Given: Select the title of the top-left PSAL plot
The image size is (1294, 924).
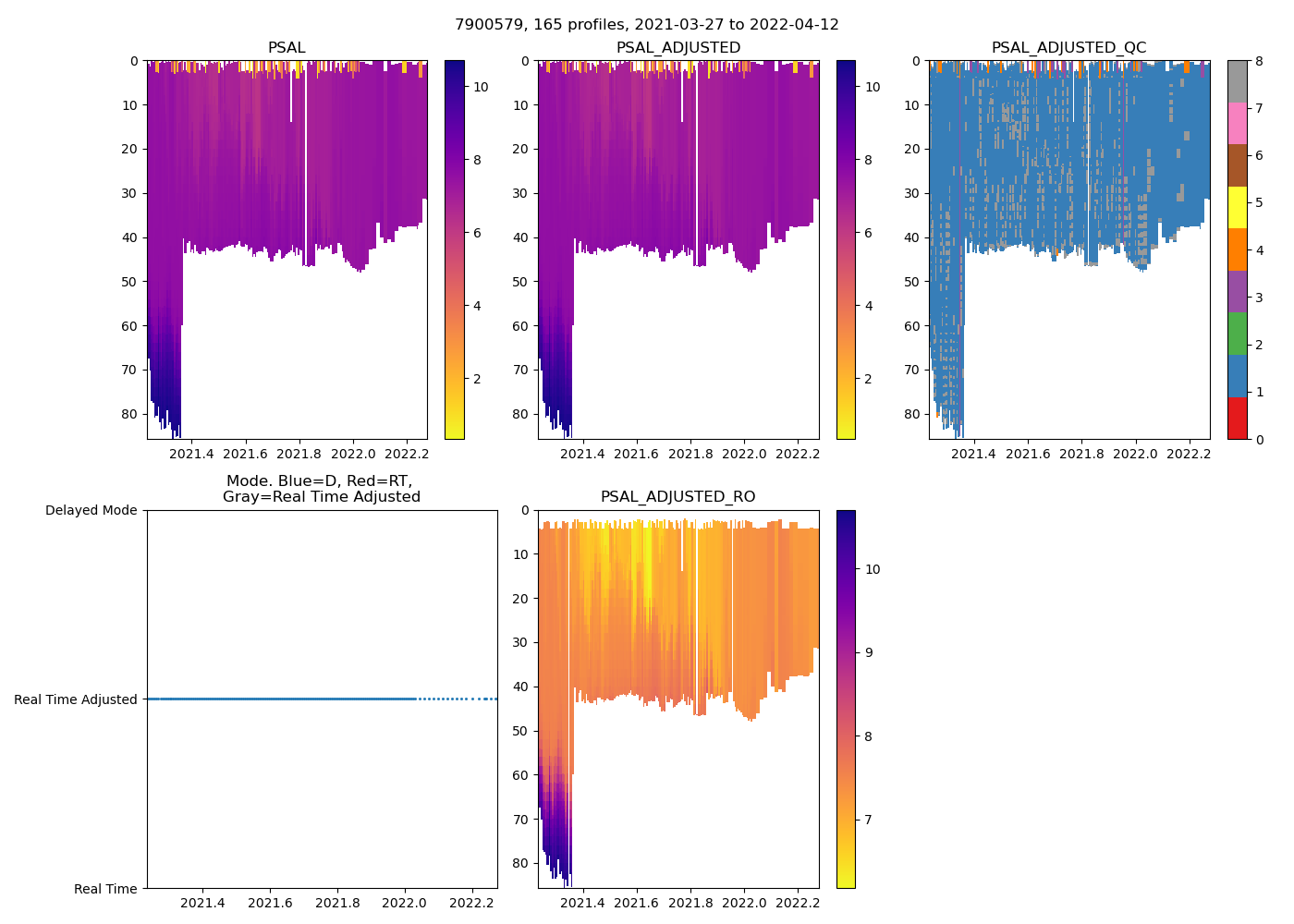Looking at the screenshot, I should pos(287,48).
